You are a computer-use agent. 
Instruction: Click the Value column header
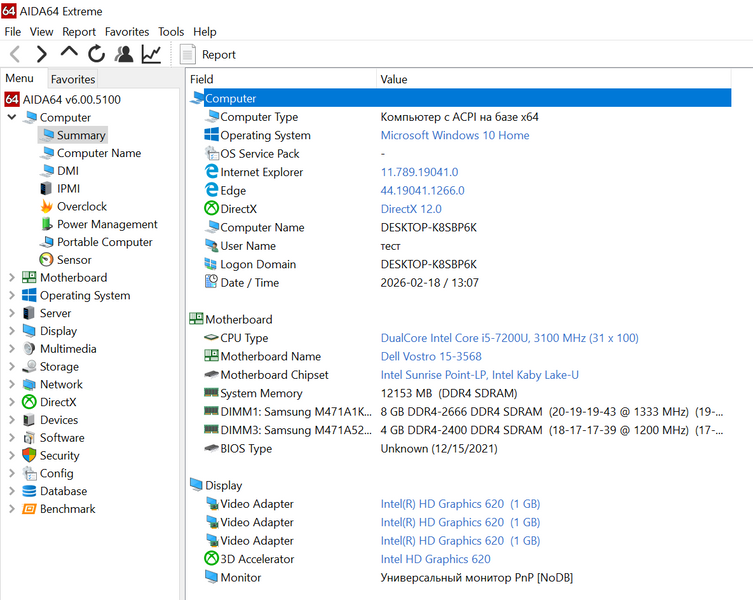tap(554, 79)
